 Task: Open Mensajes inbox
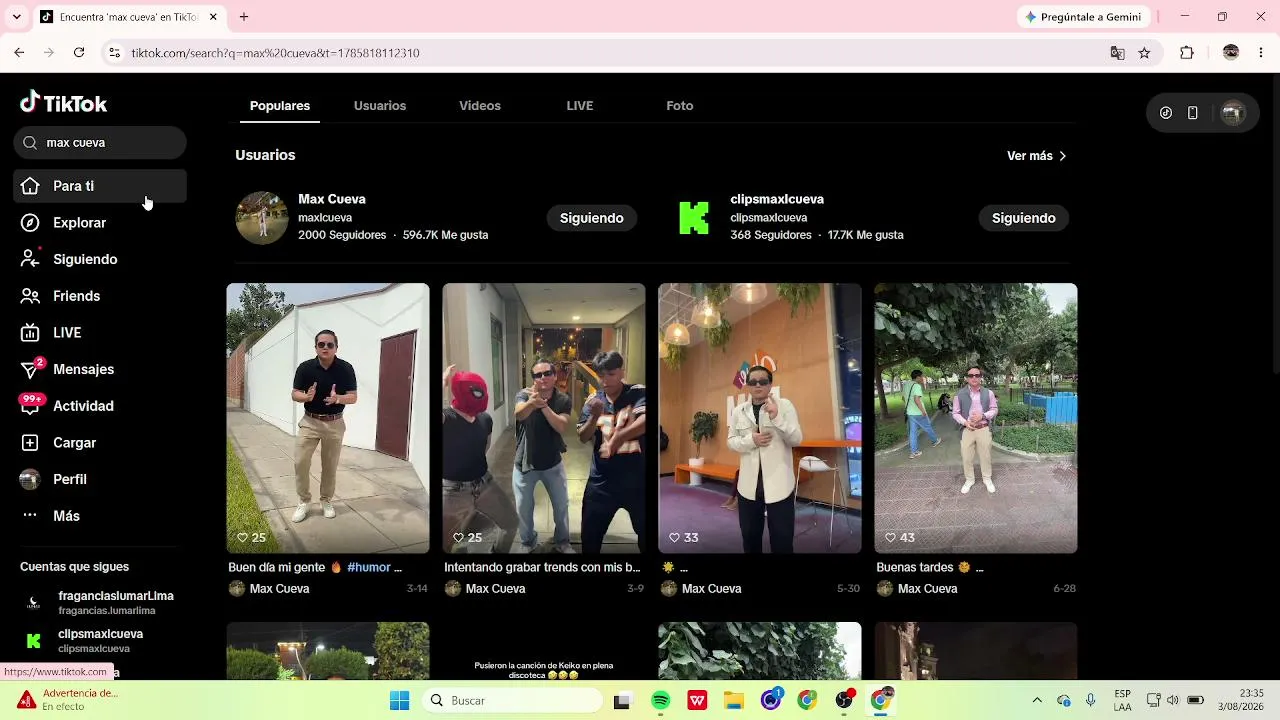coord(100,369)
